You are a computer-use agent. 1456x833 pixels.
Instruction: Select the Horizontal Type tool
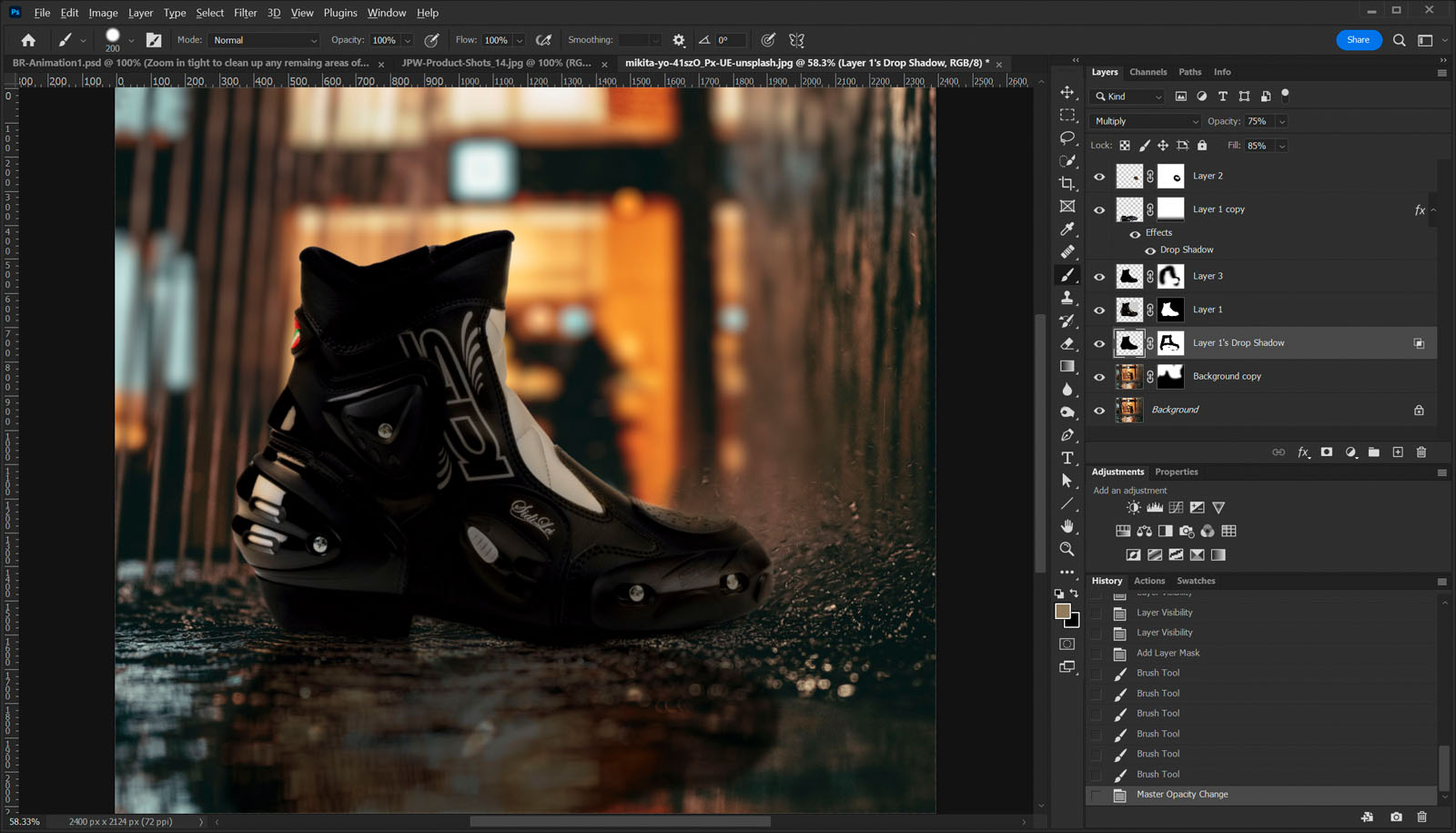coord(1067,458)
